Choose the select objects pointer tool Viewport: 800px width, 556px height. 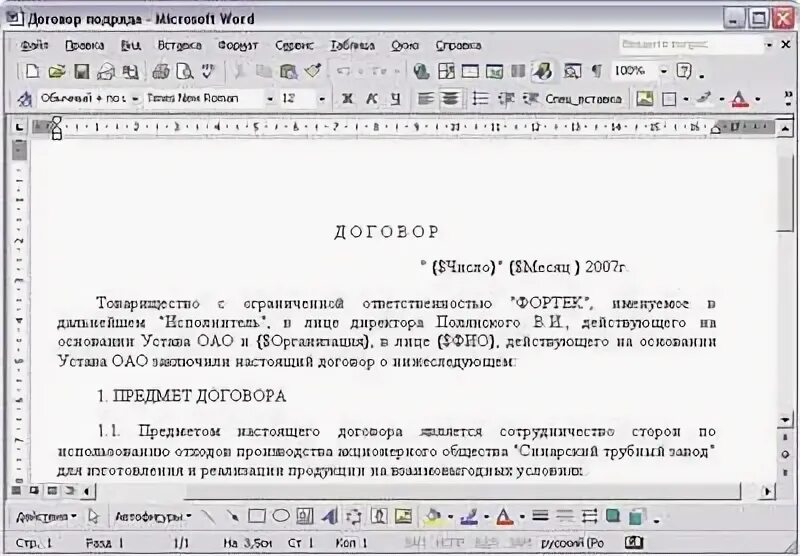pyautogui.click(x=93, y=517)
